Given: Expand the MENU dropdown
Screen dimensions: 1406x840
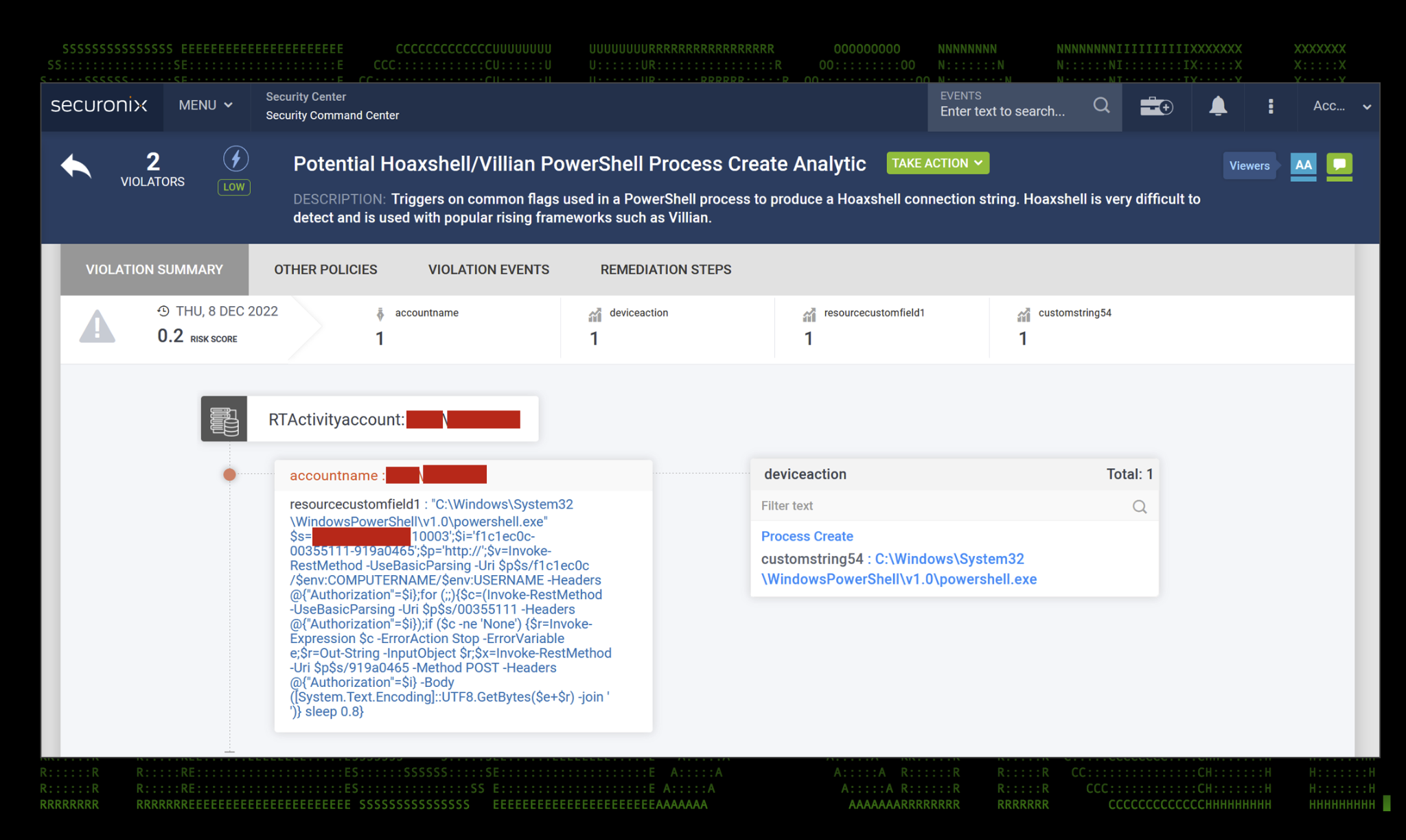Looking at the screenshot, I should pyautogui.click(x=205, y=105).
